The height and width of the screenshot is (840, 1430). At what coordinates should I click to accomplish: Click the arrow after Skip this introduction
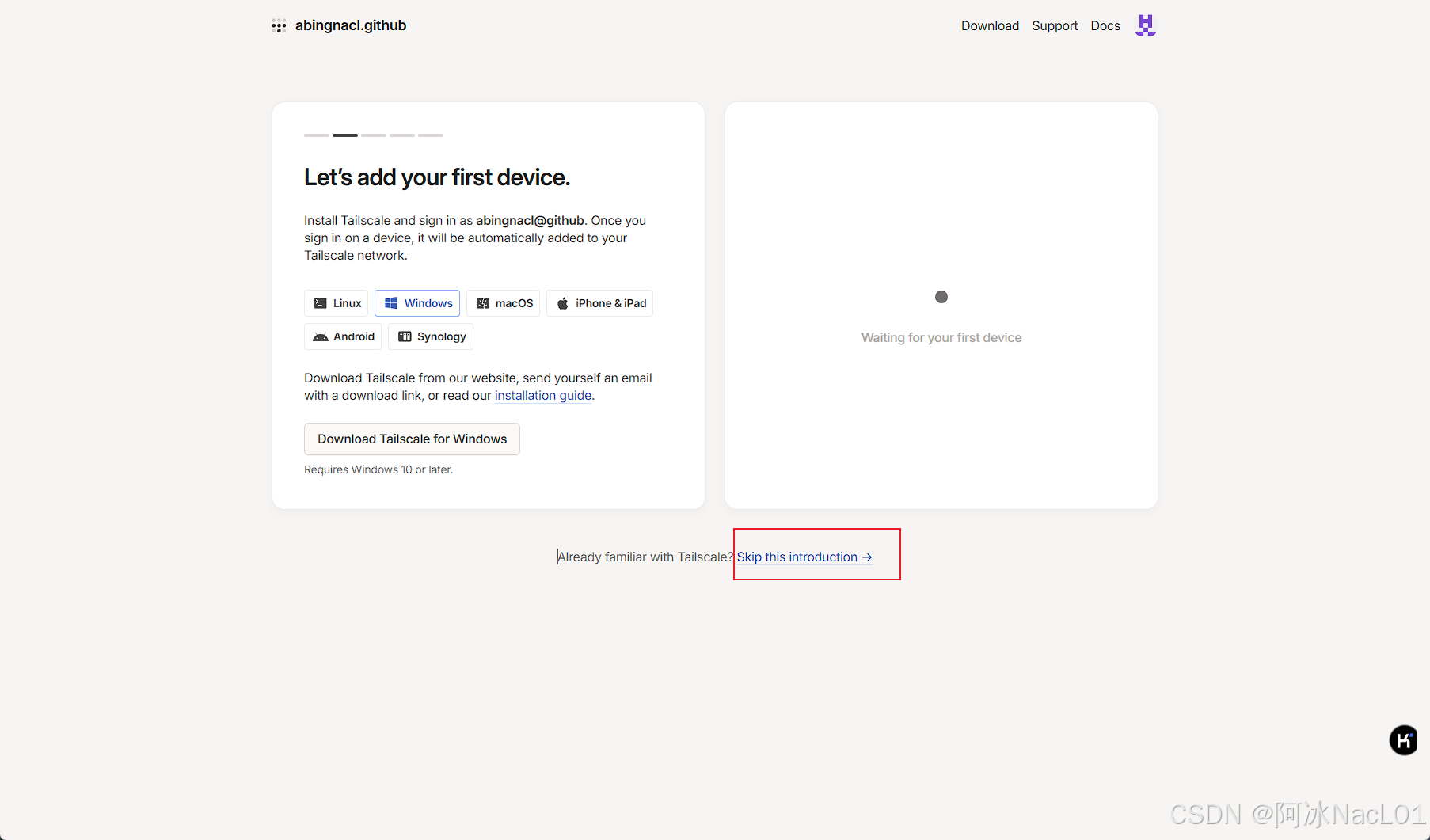tap(867, 557)
